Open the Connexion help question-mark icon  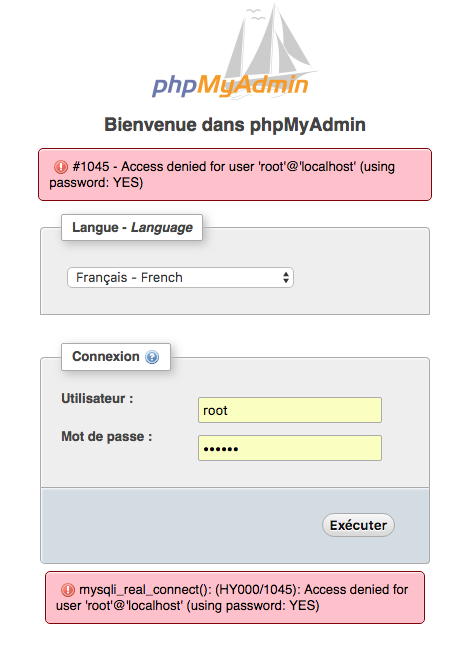click(152, 357)
